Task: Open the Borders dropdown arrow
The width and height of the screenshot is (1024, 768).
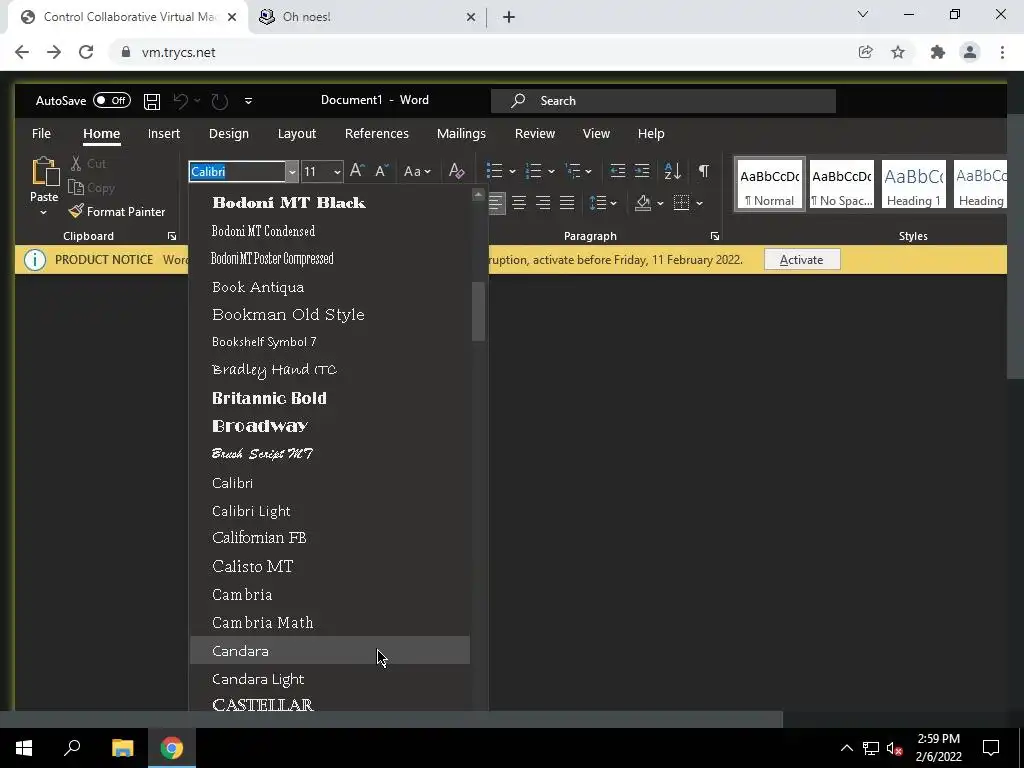Action: click(699, 204)
